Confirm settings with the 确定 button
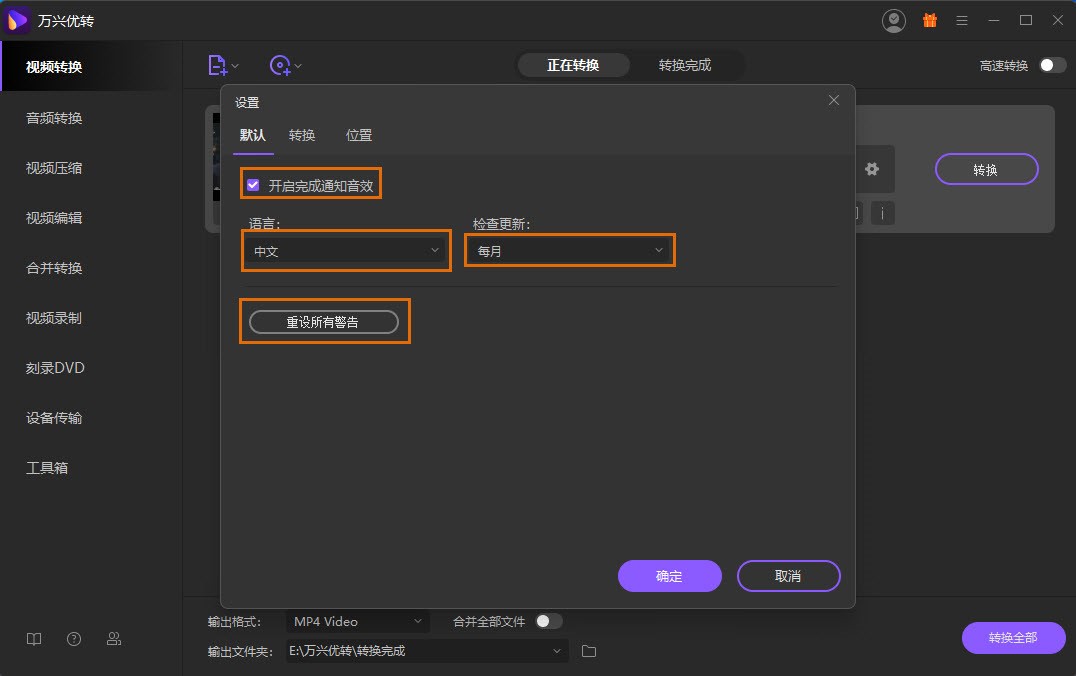The height and width of the screenshot is (676, 1076). tap(669, 576)
